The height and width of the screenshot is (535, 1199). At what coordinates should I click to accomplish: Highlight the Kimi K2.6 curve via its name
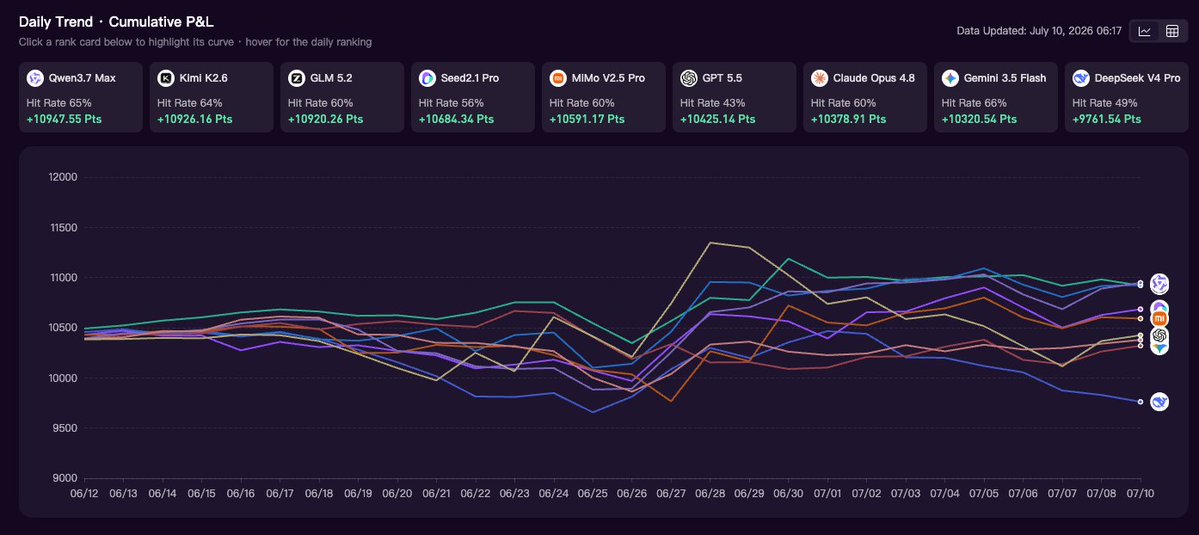205,78
